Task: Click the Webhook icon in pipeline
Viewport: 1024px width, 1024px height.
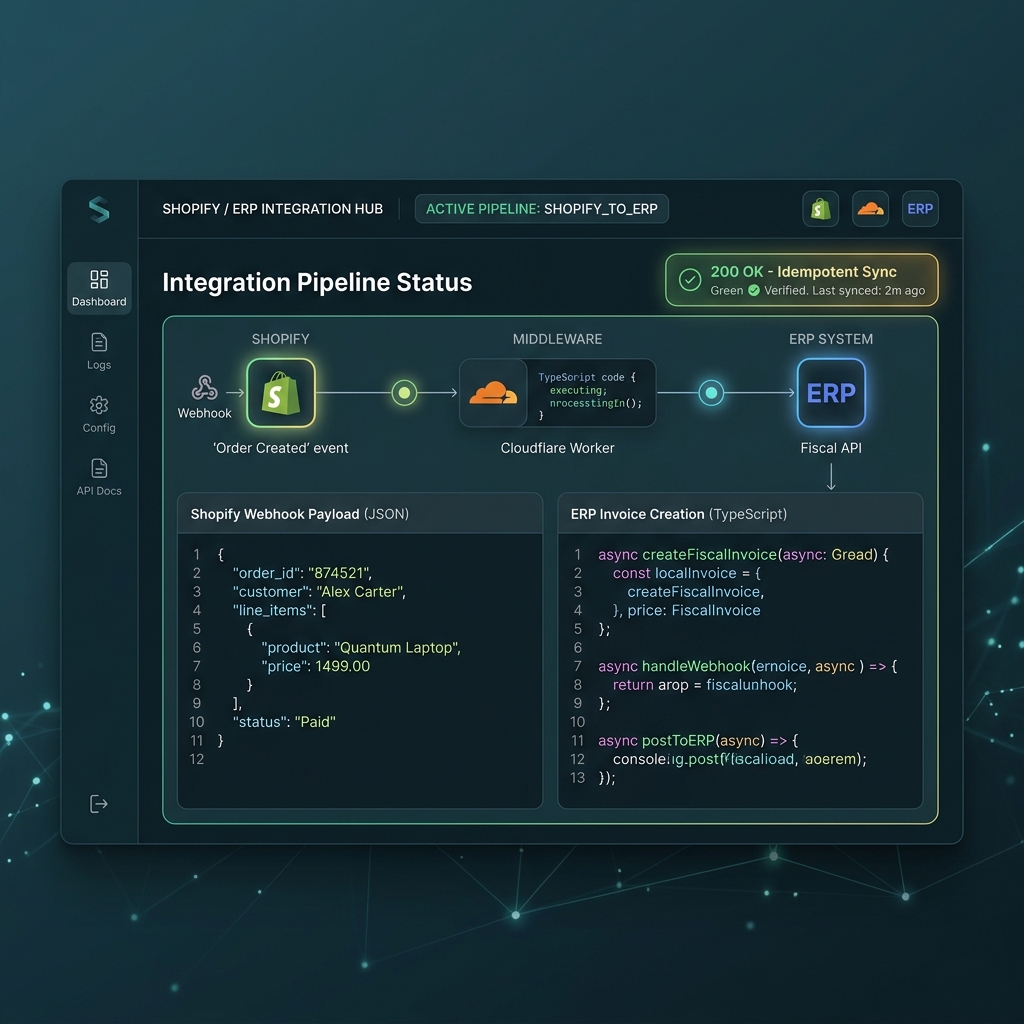Action: pyautogui.click(x=204, y=387)
